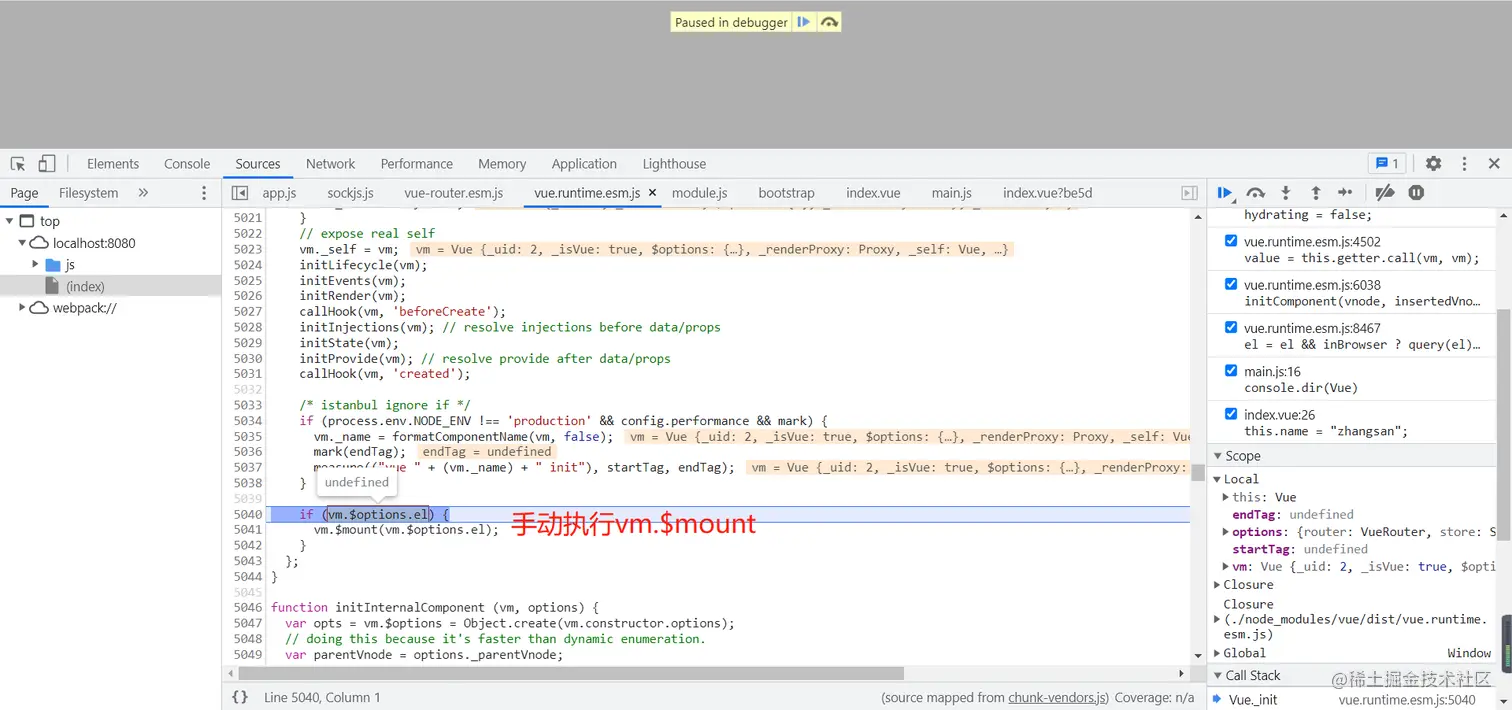Uncheck breakpoint vue.runtime.esm.js:8467
This screenshot has width=1512, height=710.
coord(1231,327)
